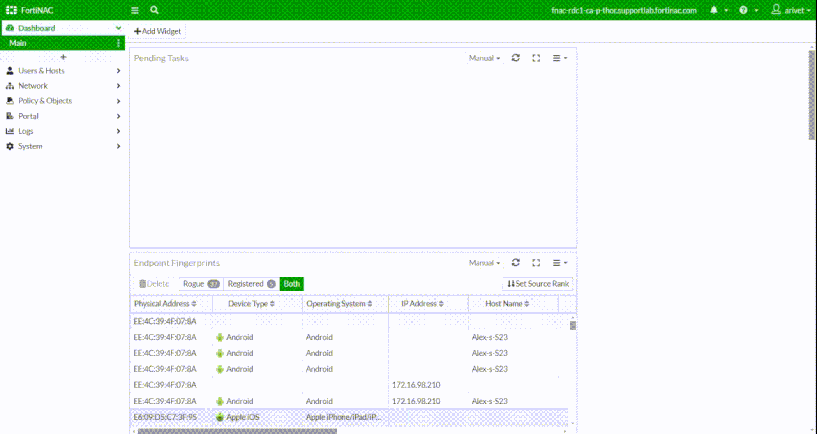
Task: Expand the Portal menu
Action: point(63,116)
